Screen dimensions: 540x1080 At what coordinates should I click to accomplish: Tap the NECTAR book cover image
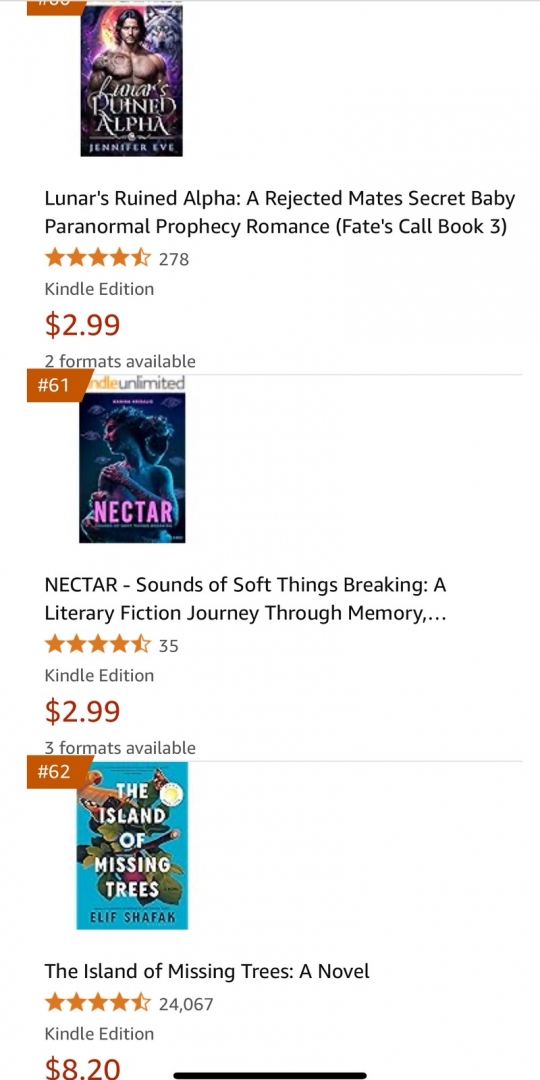pos(132,468)
